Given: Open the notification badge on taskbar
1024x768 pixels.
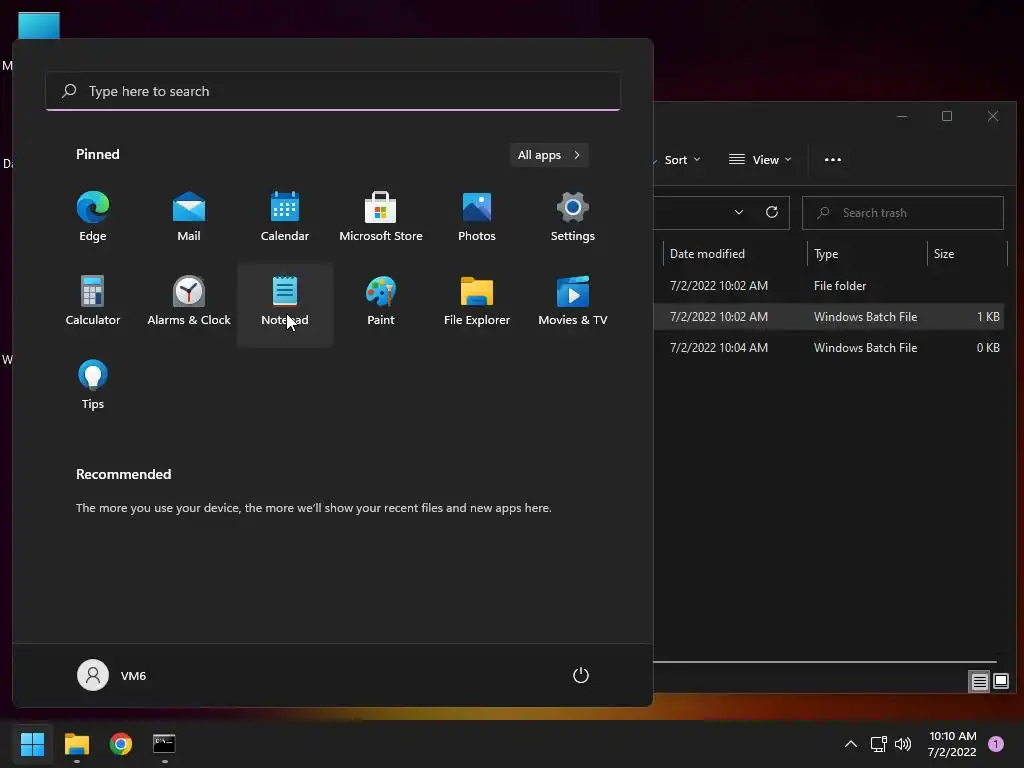Looking at the screenshot, I should click(995, 744).
